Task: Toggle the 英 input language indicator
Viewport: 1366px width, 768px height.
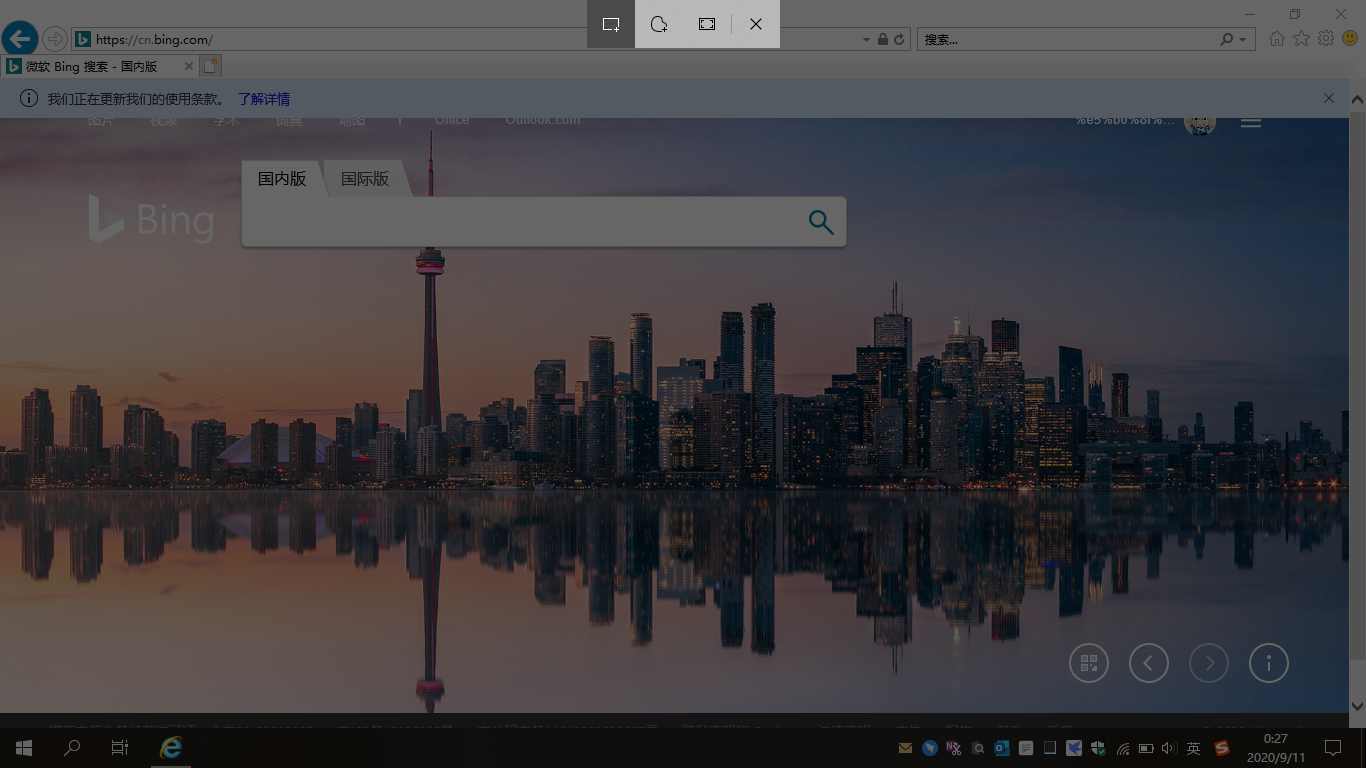Action: pyautogui.click(x=1193, y=748)
